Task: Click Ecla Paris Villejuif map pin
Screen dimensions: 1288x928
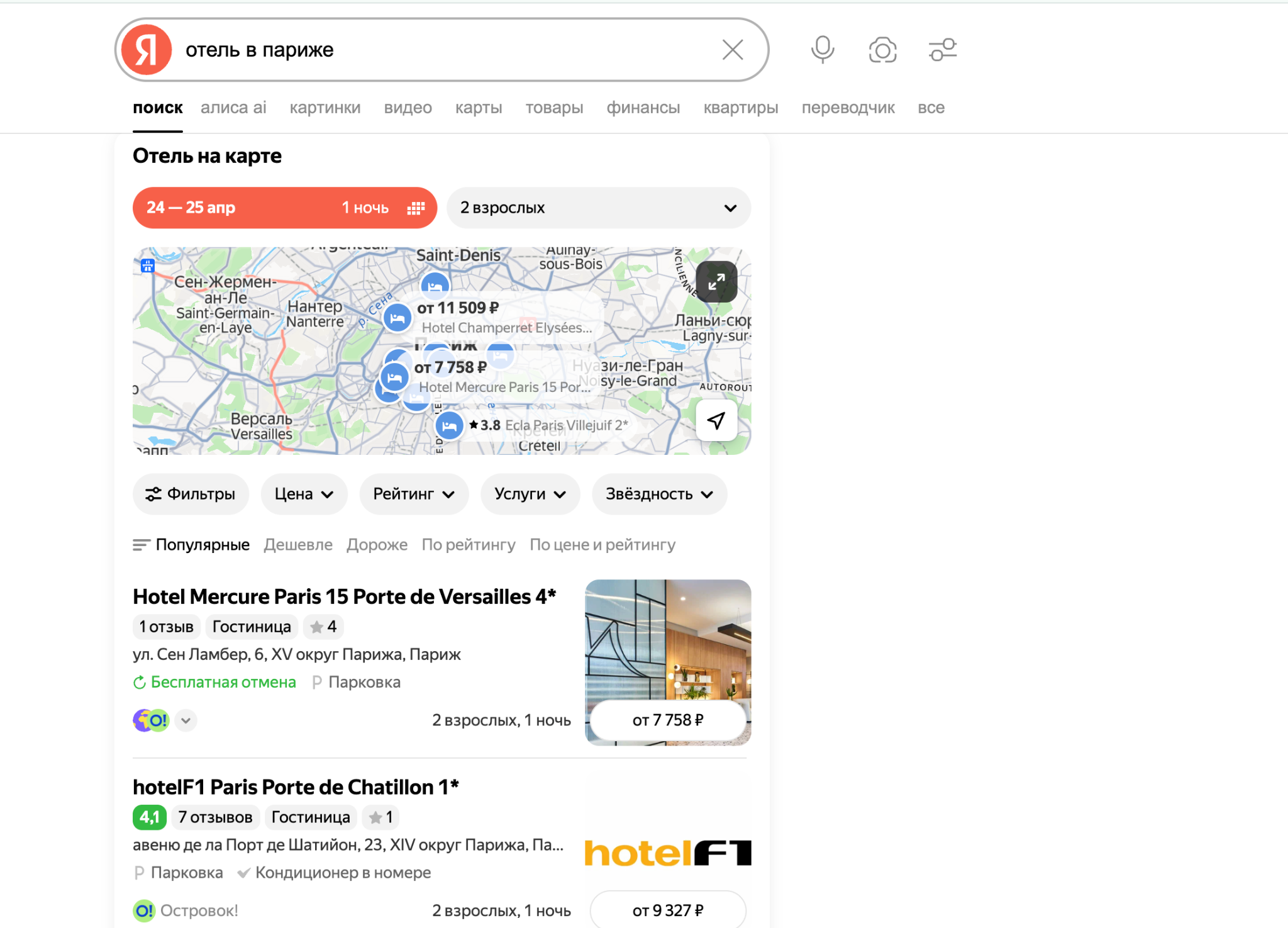Action: click(450, 426)
